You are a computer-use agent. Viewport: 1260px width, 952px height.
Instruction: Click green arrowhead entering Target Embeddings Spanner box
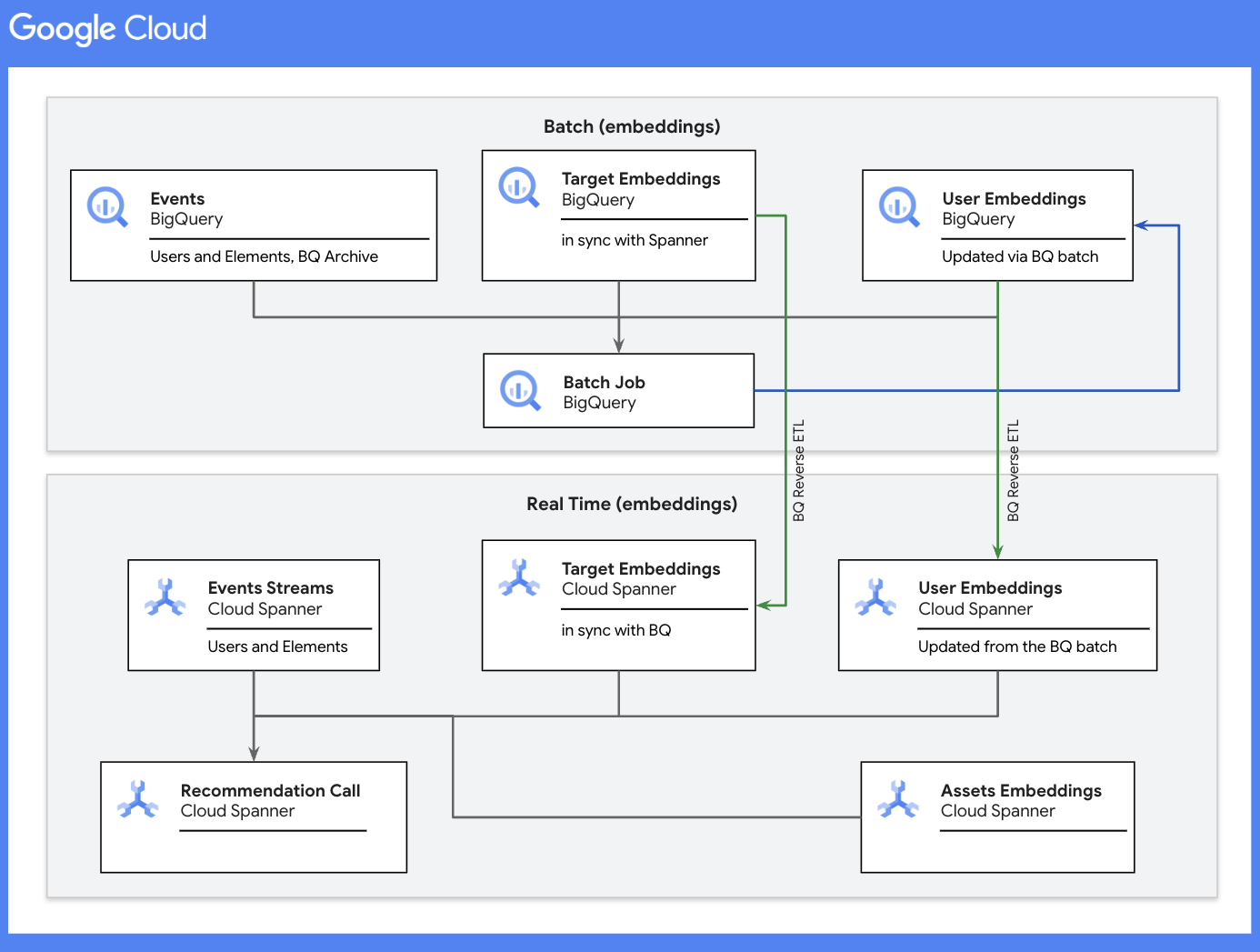tap(765, 605)
